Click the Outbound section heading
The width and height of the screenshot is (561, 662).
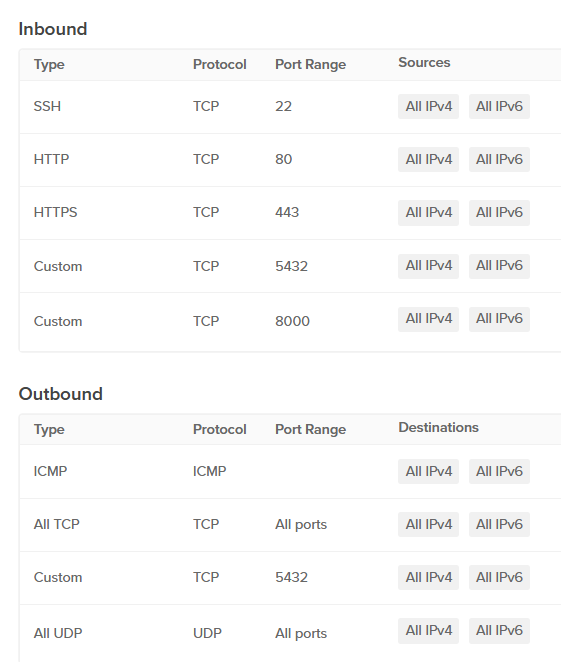pyautogui.click(x=60, y=394)
